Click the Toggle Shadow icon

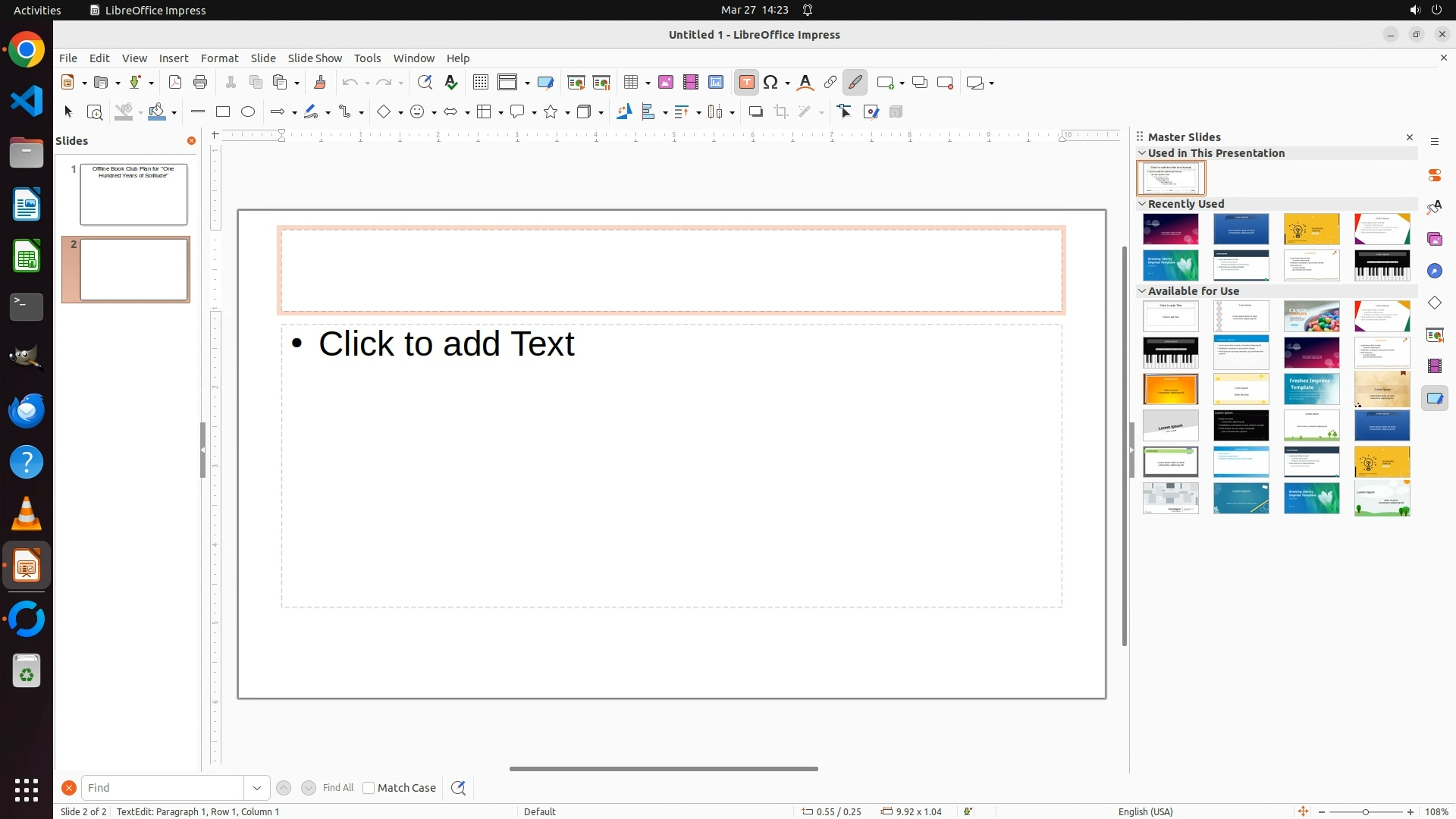[755, 112]
